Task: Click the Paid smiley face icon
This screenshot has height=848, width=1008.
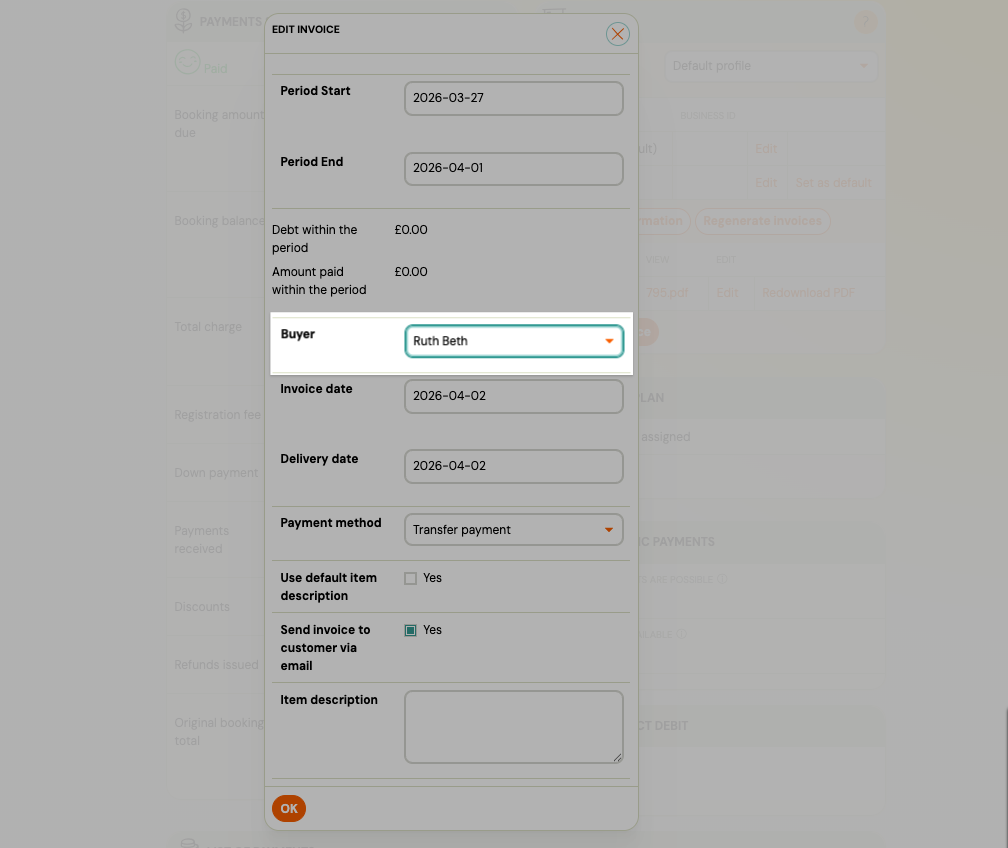Action: pyautogui.click(x=189, y=63)
